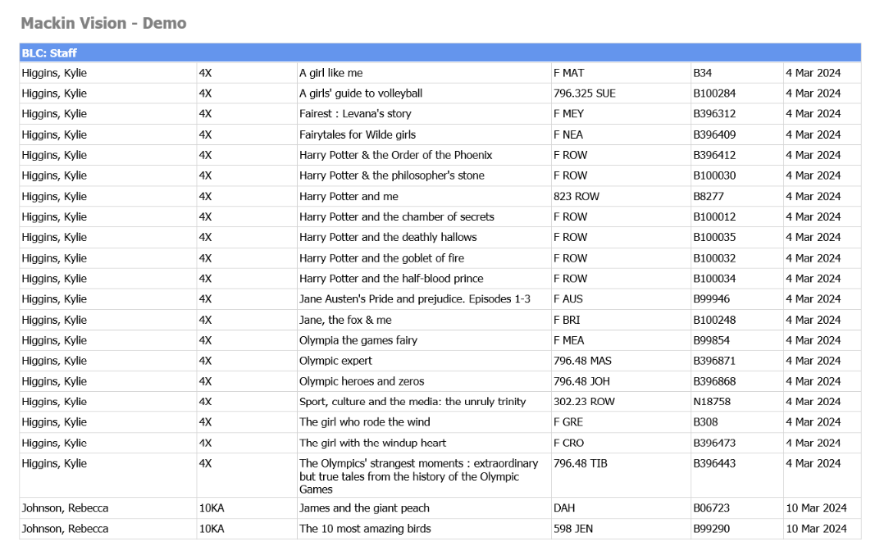Click 'Harry Potter and the half-blood prince'

point(391,279)
